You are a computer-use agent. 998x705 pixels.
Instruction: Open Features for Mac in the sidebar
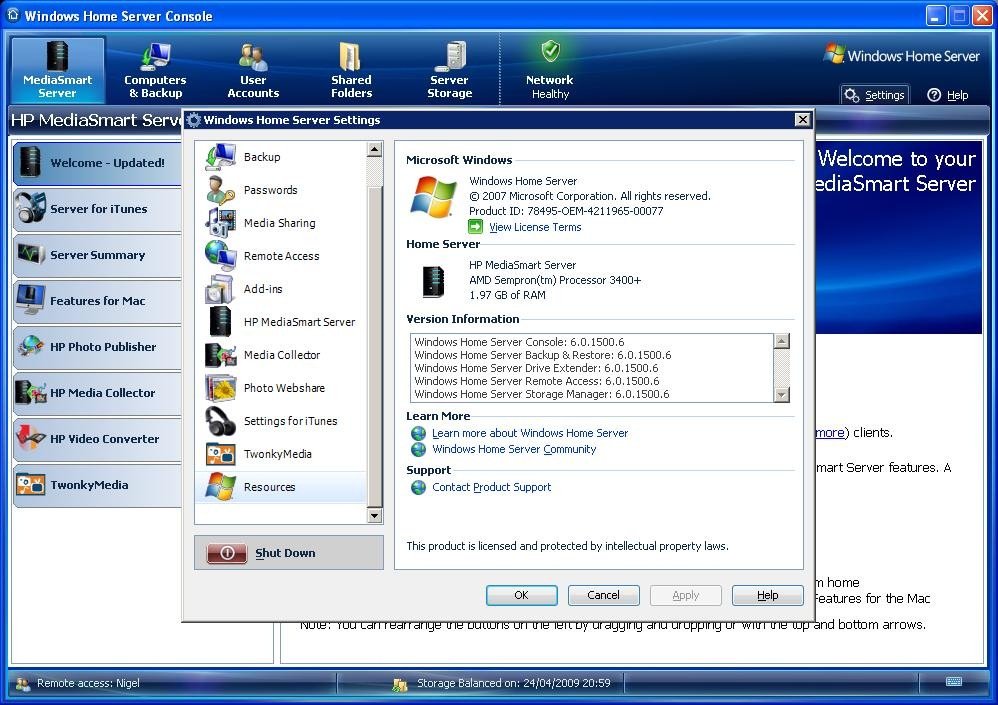click(97, 301)
